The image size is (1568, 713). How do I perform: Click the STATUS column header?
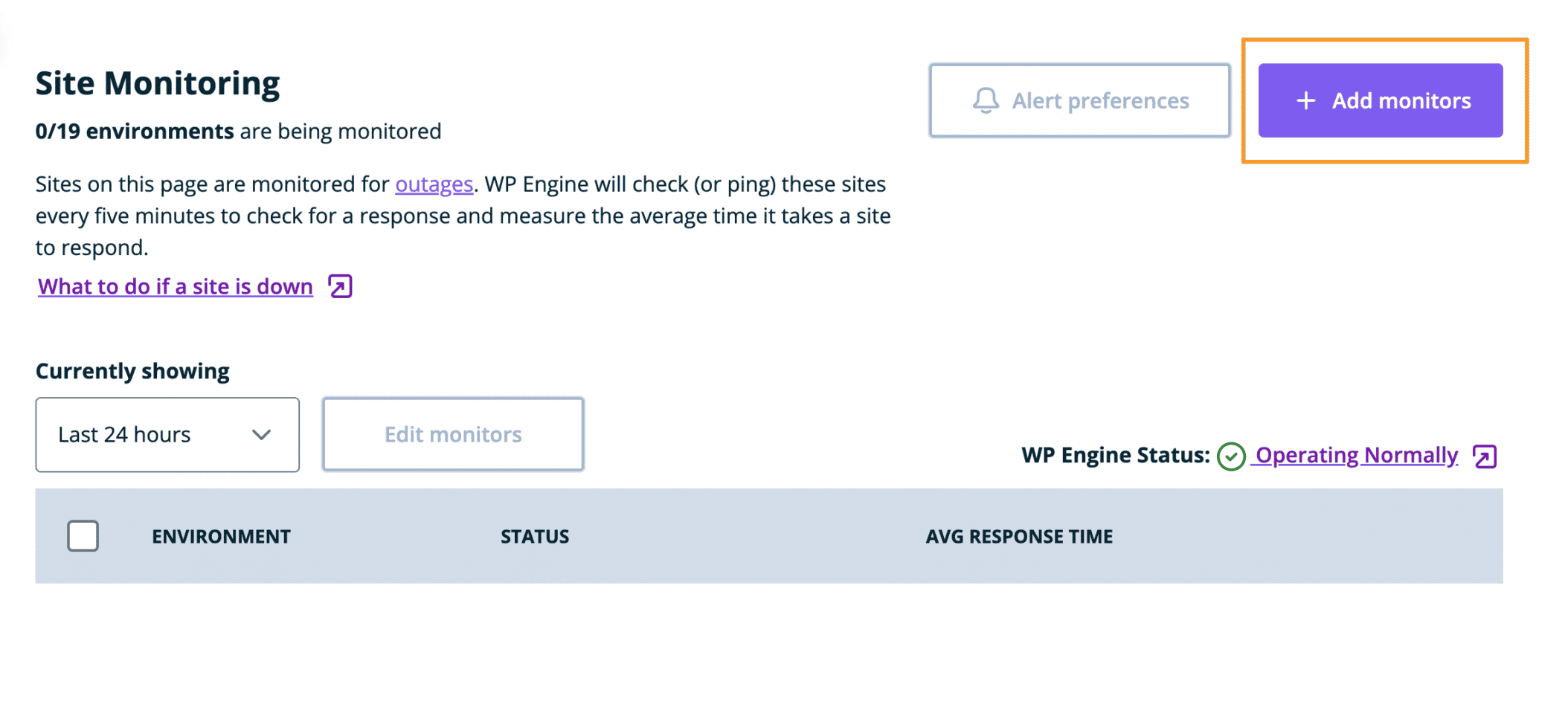click(534, 537)
